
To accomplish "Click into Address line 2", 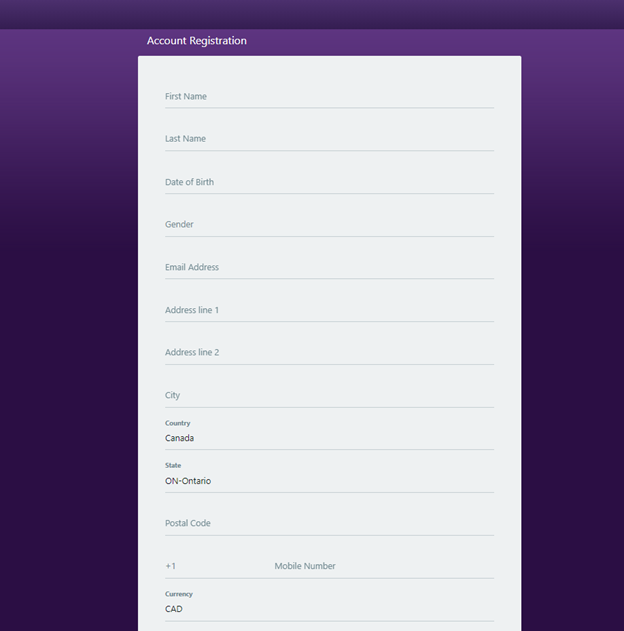I will pyautogui.click(x=329, y=353).
